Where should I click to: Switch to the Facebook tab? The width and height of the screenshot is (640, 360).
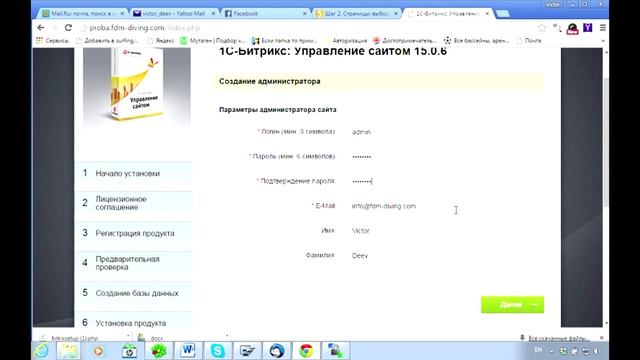click(x=264, y=13)
